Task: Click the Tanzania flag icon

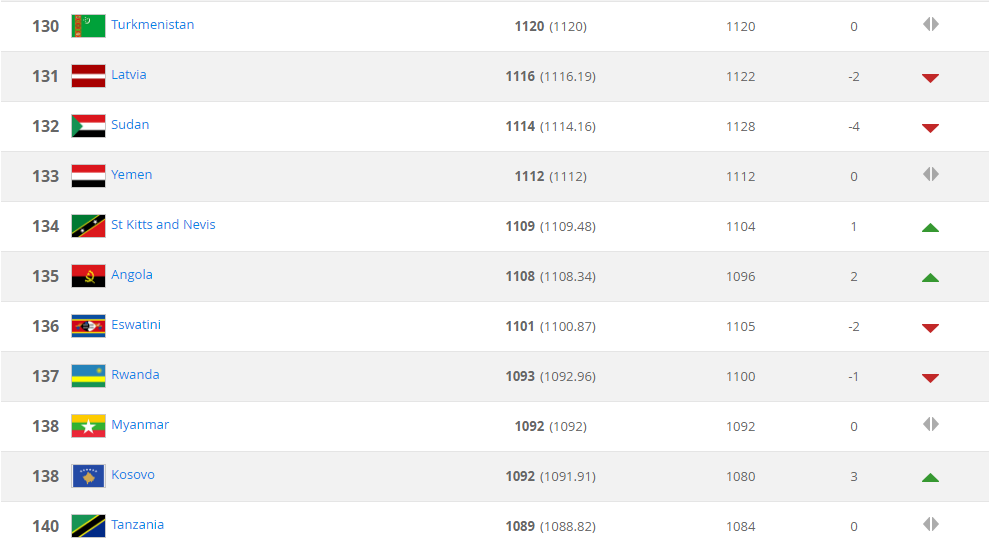Action: tap(88, 526)
